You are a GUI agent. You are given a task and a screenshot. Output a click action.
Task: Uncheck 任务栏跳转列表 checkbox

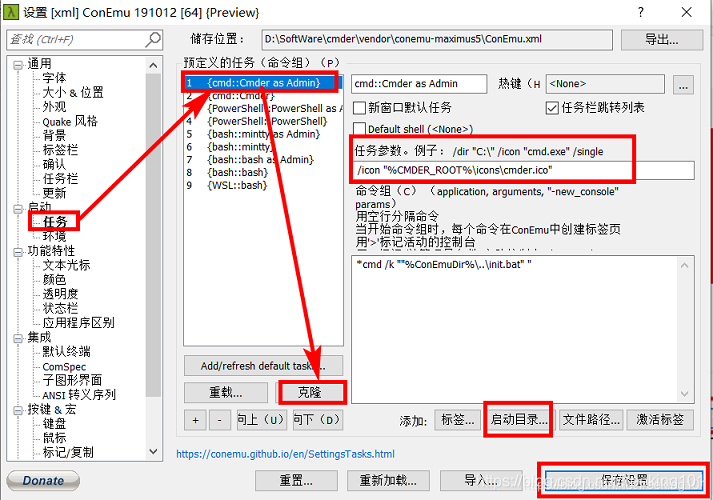click(x=552, y=108)
